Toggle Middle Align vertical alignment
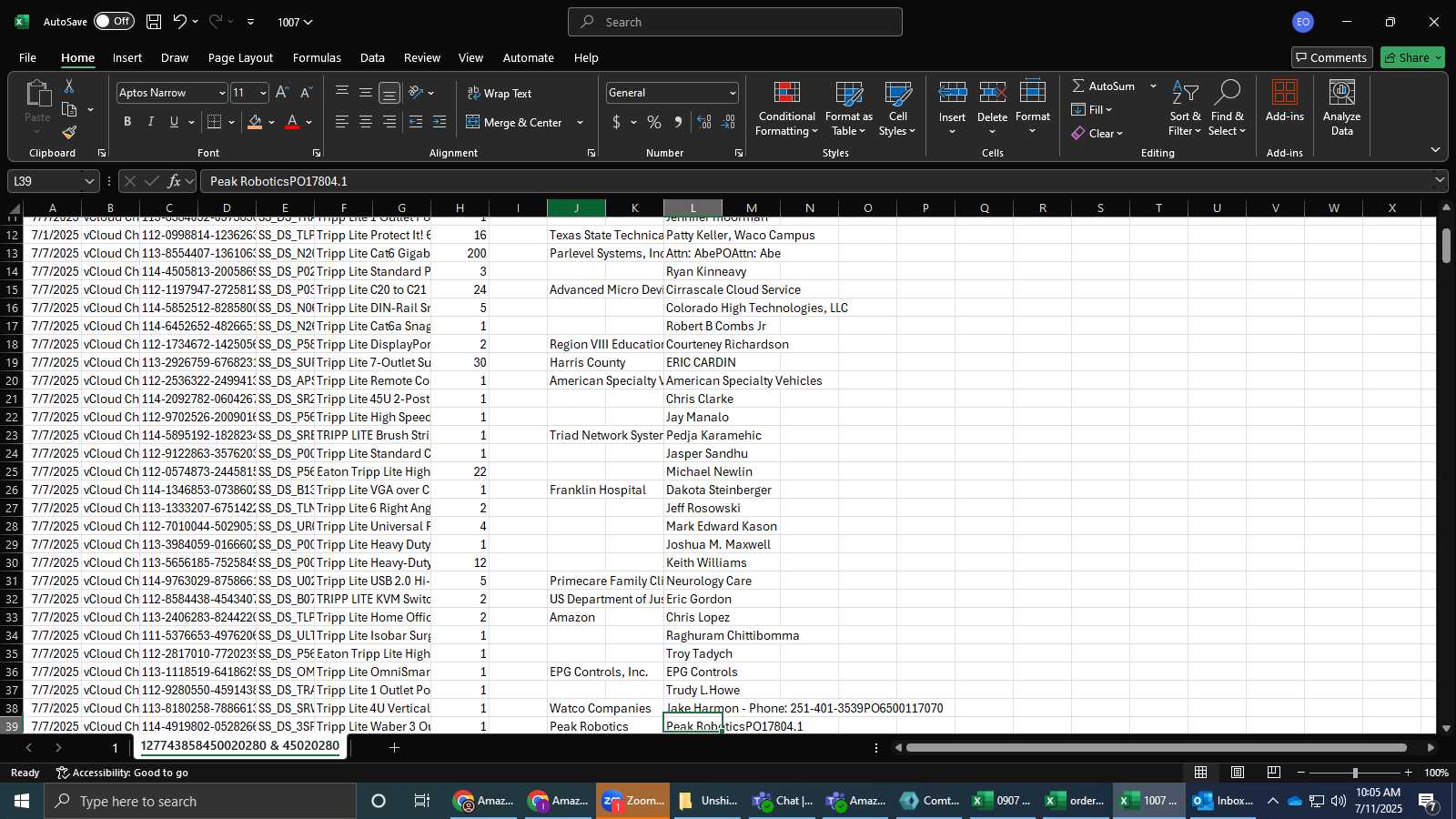The image size is (1456, 819). [366, 93]
